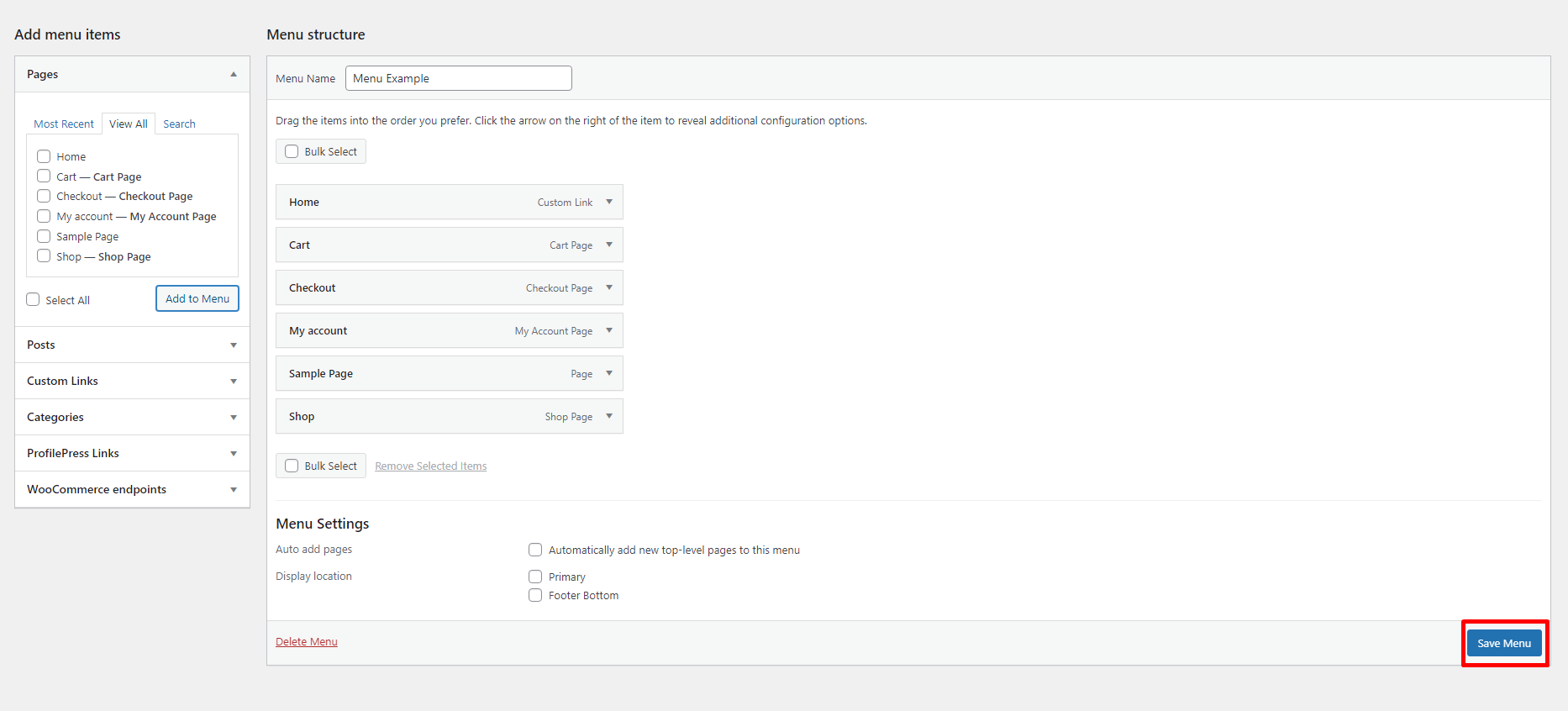Enable the Primary display location
The width and height of the screenshot is (1568, 711).
(535, 577)
